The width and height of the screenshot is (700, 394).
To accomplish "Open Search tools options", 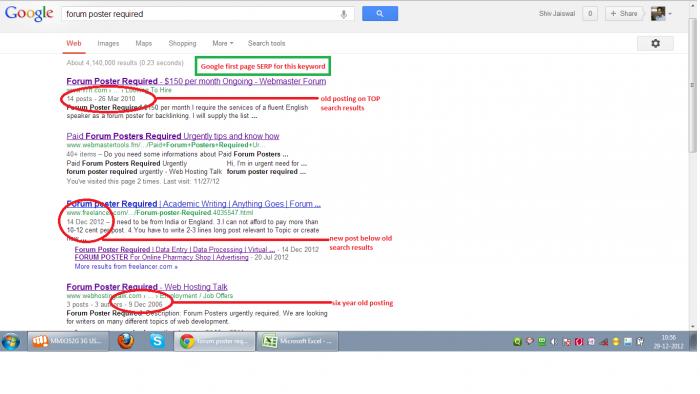I will click(267, 43).
